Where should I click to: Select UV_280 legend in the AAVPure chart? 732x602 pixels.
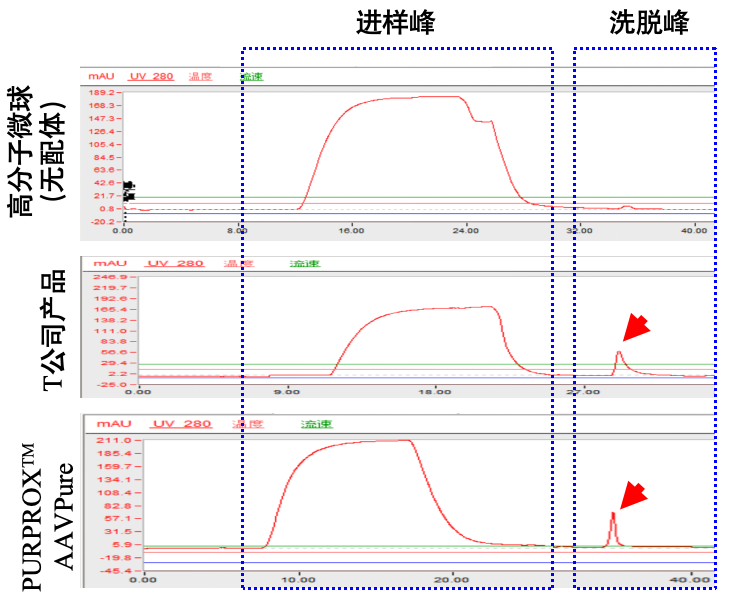pyautogui.click(x=181, y=424)
